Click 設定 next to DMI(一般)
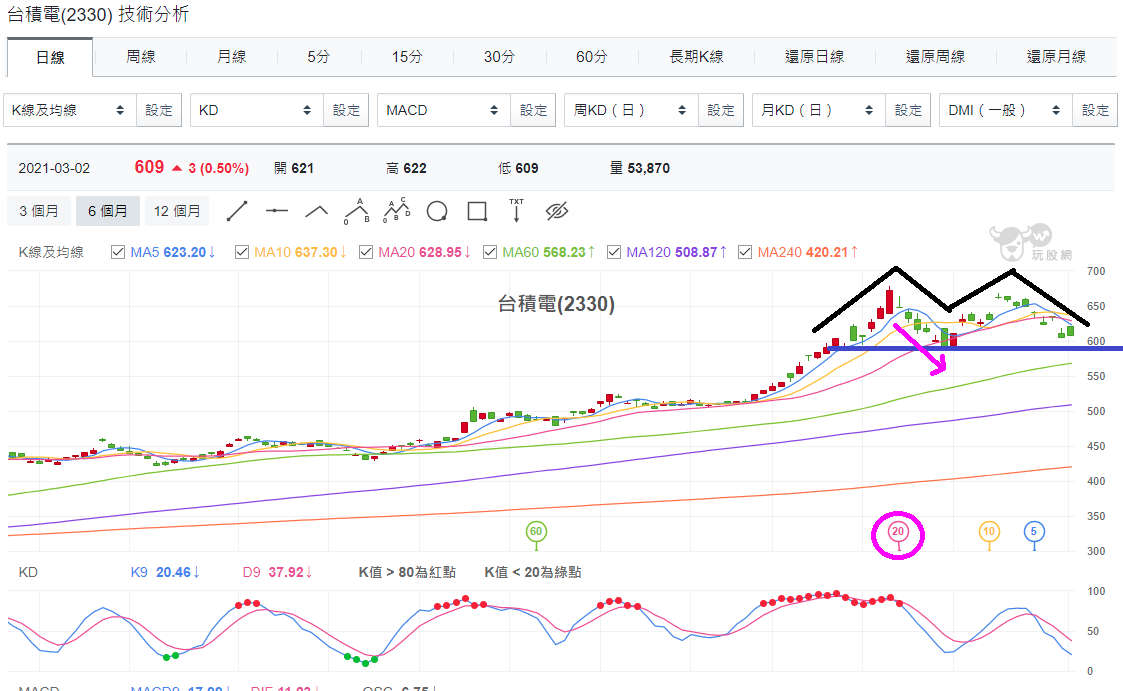Viewport: 1123px width, 691px height. point(1095,110)
